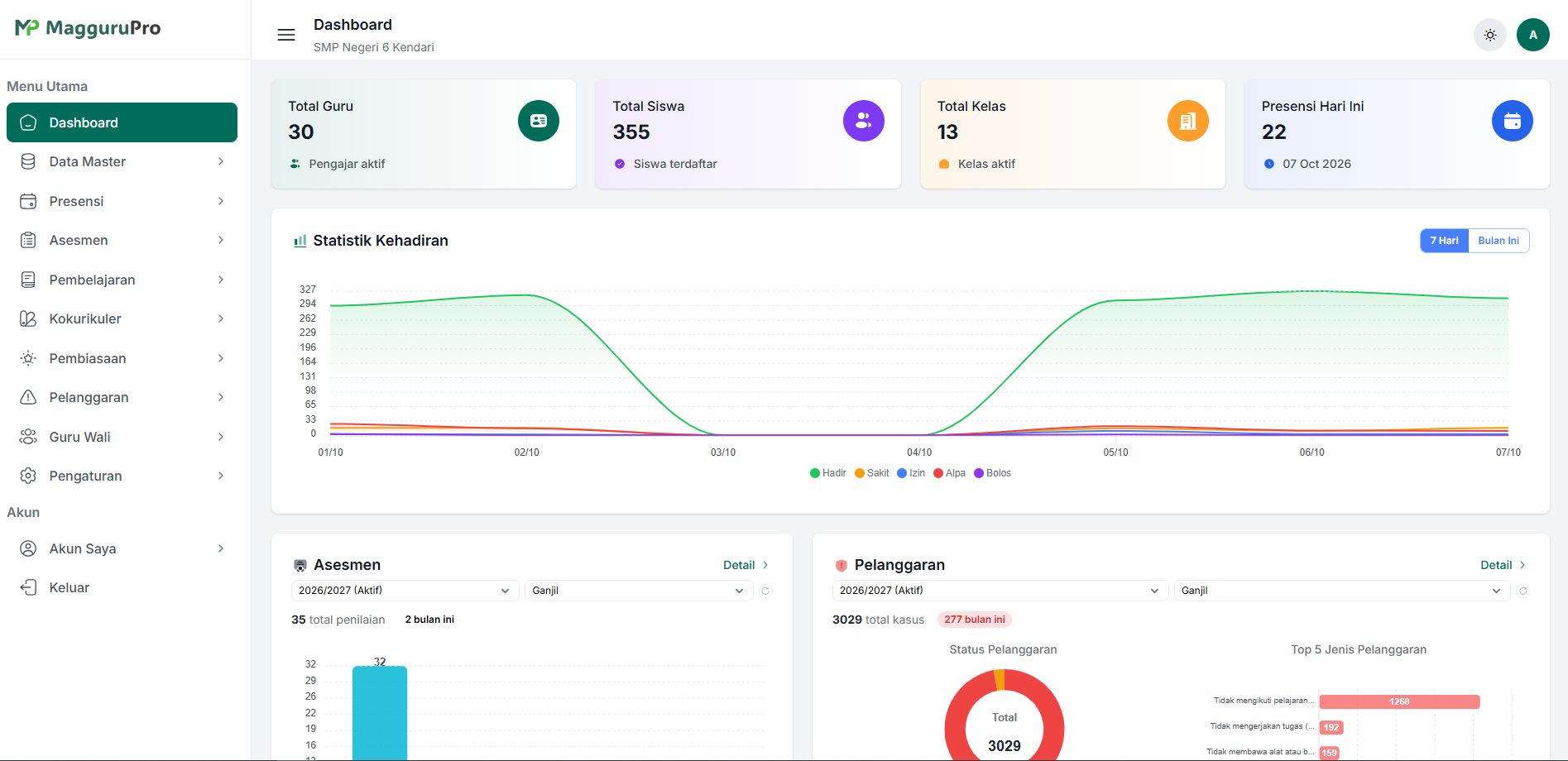Expand the Pembelajaran menu chevron
Screen dimensions: 1568x761
pos(221,280)
